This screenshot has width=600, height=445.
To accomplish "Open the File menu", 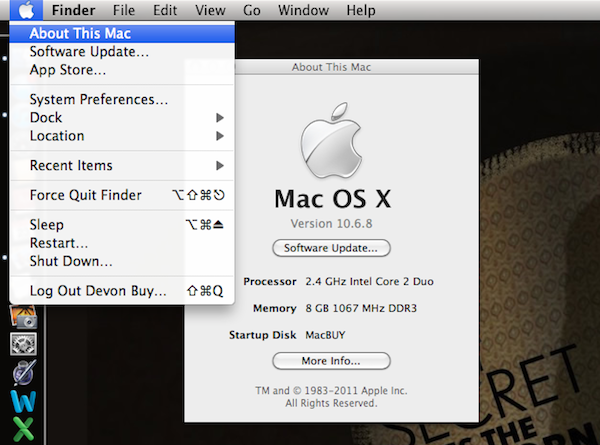I will (124, 10).
